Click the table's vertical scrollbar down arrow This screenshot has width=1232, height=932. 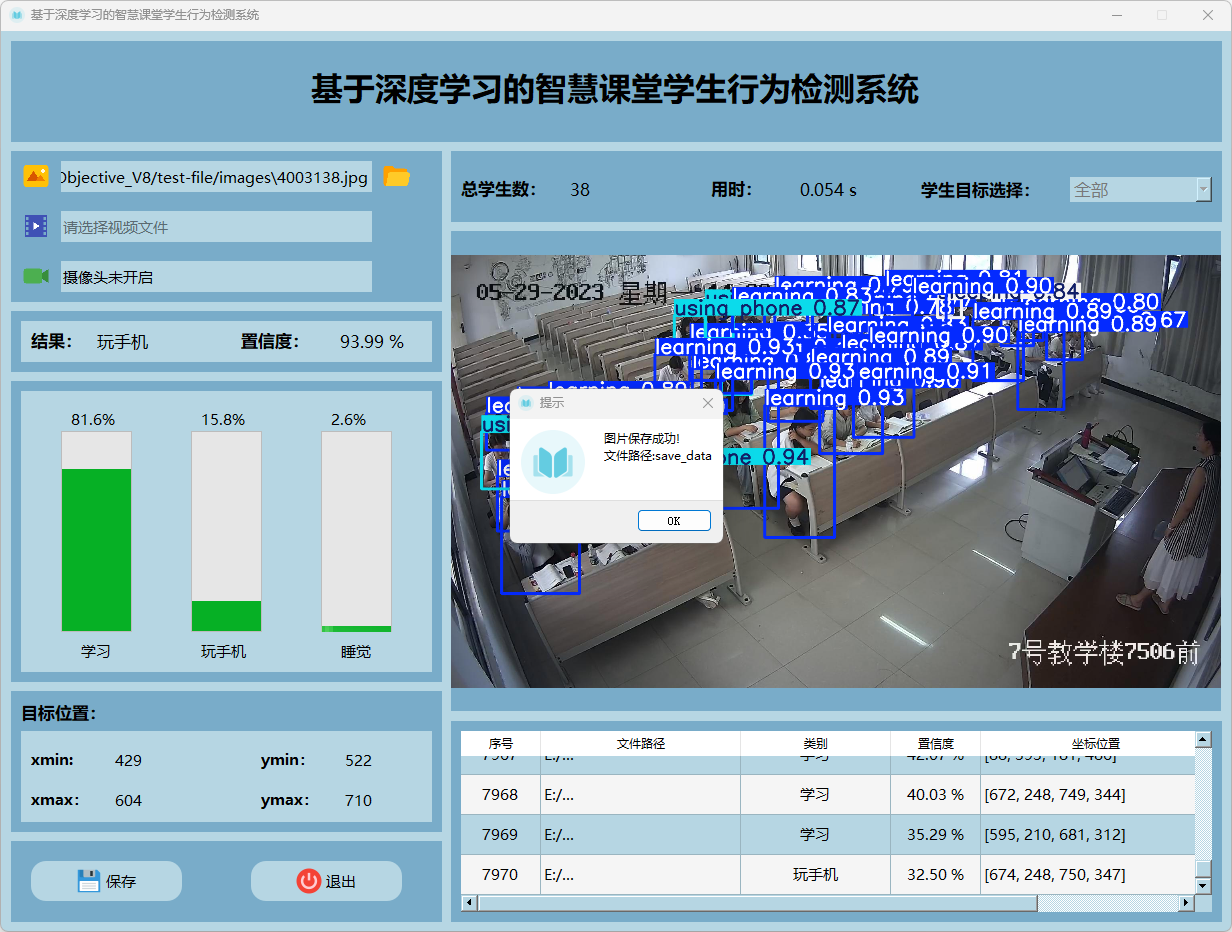(x=1203, y=885)
